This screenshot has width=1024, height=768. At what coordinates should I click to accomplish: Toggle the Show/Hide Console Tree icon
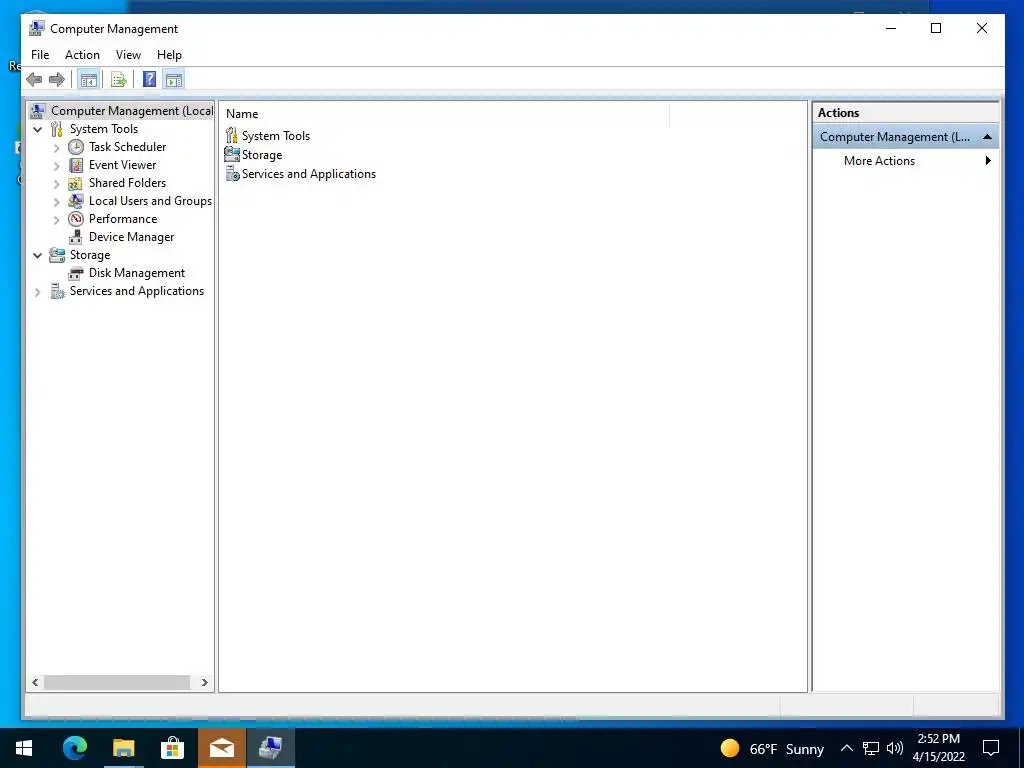click(x=88, y=80)
